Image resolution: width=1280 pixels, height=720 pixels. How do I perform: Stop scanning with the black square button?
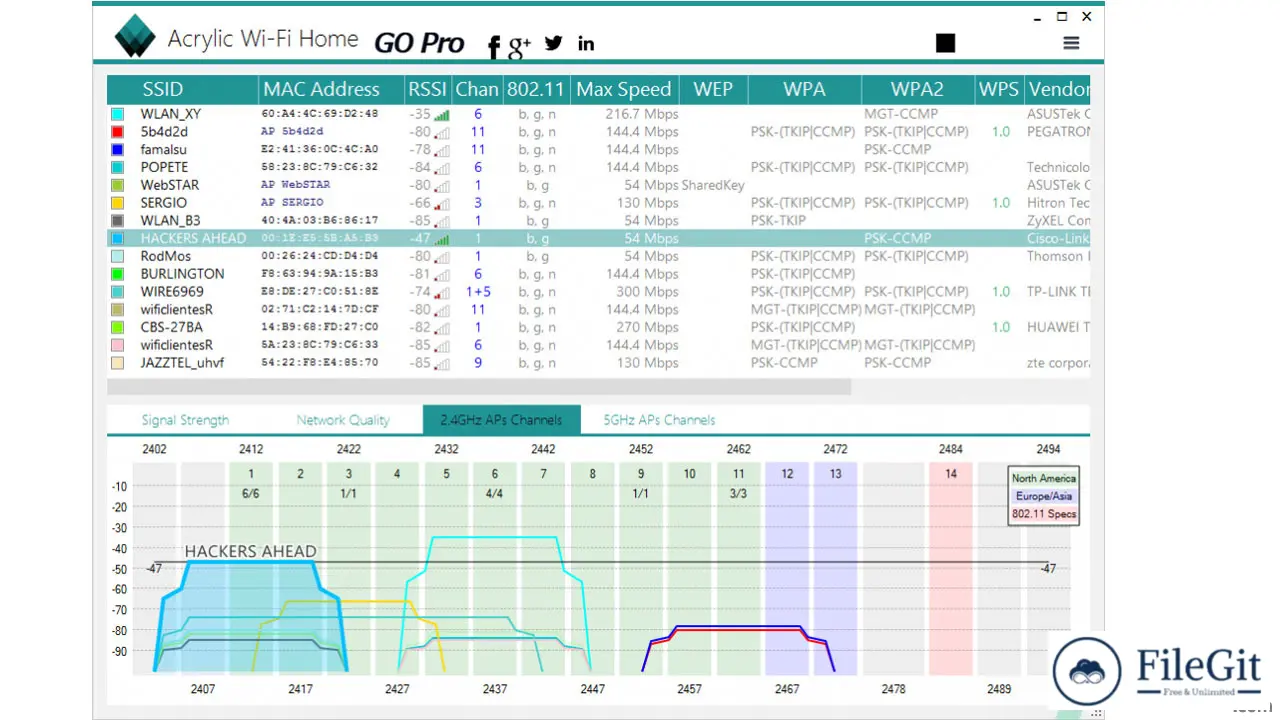[x=945, y=42]
